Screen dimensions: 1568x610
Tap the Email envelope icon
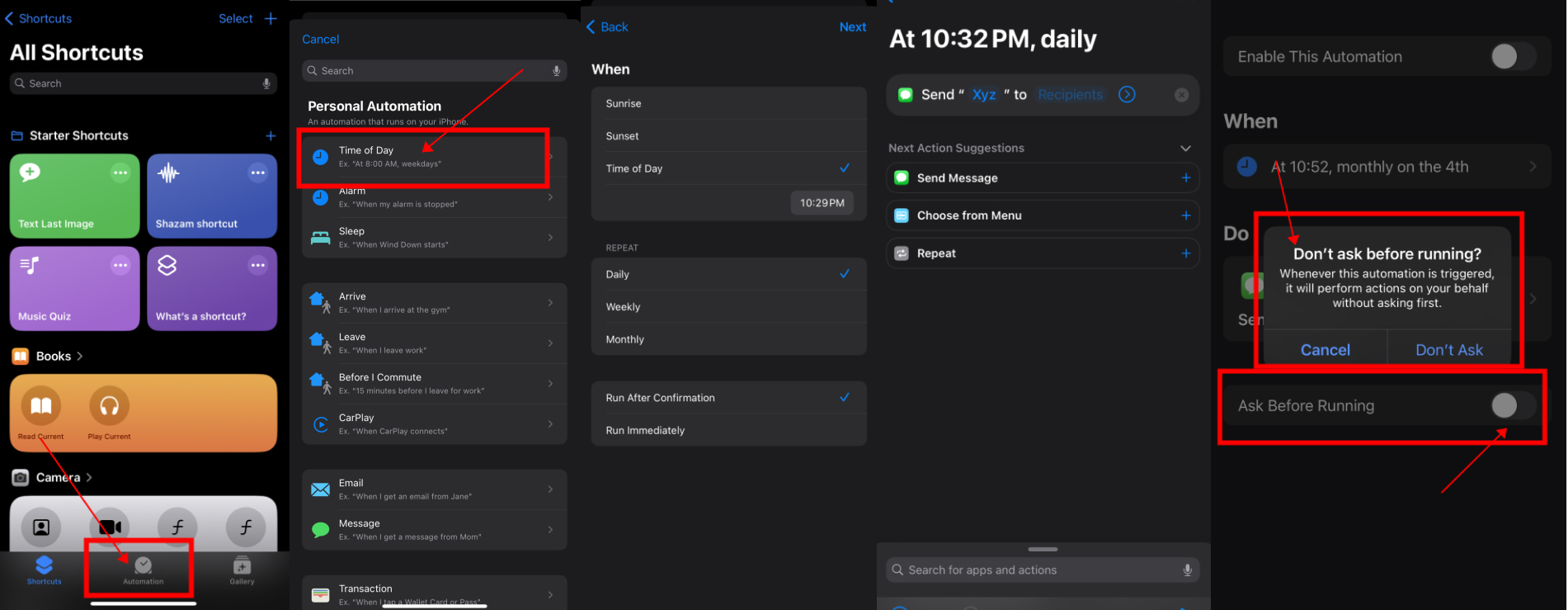click(320, 489)
